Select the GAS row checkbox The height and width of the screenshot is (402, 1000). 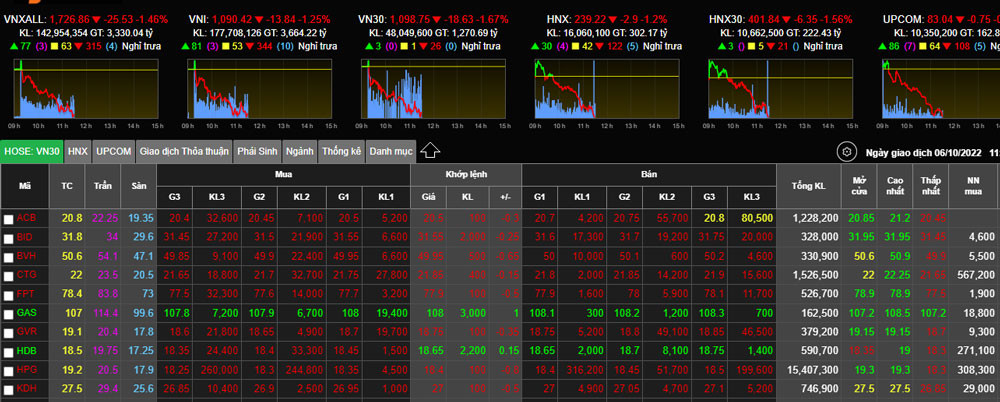[9, 314]
